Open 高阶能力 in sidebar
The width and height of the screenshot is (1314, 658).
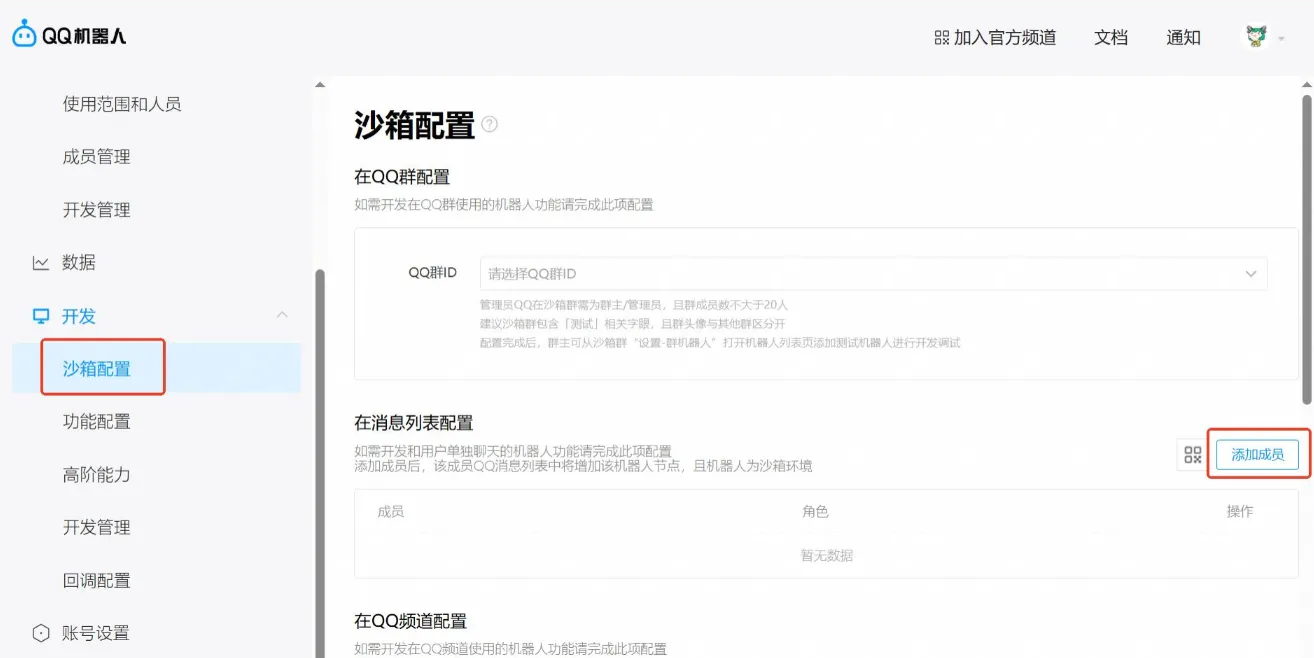[x=97, y=475]
